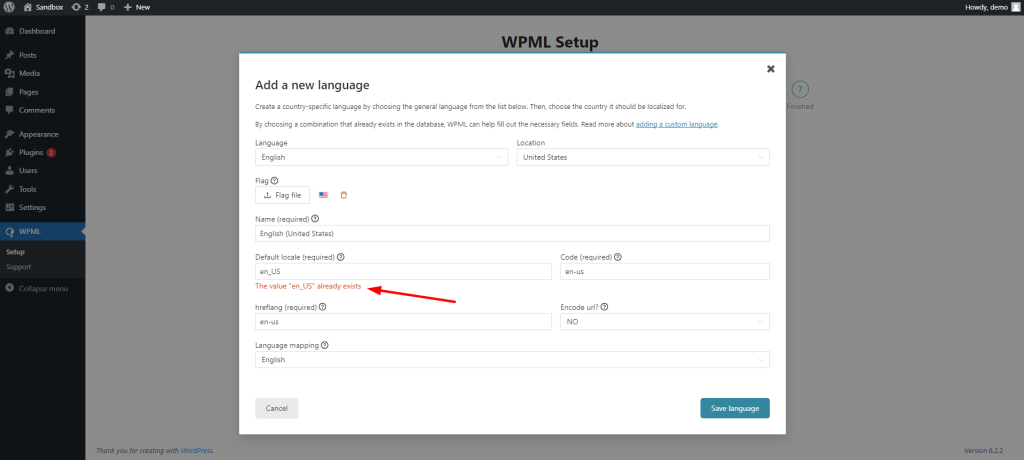Viewport: 1024px width, 460px height.
Task: Click the en_US already exists error text
Action: coord(308,286)
